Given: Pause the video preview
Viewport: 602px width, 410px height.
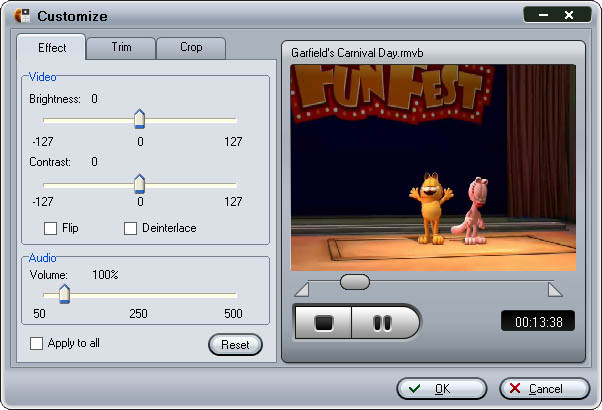Looking at the screenshot, I should [385, 322].
